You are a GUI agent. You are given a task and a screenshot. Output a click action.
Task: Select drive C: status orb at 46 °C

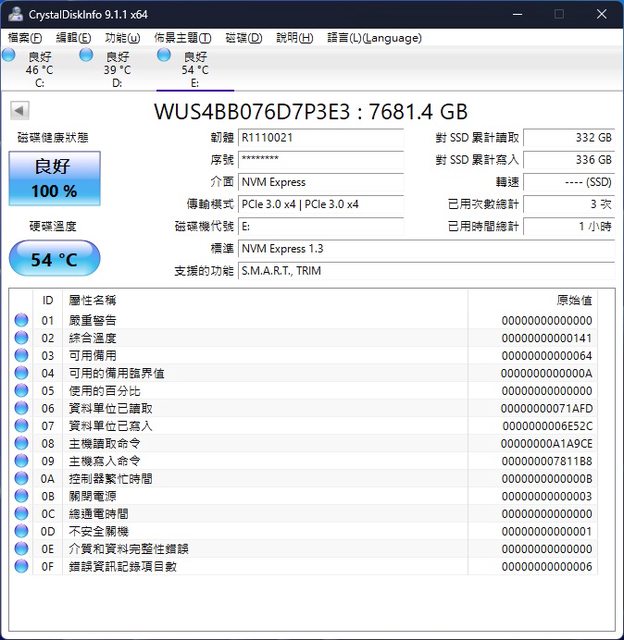point(9,56)
